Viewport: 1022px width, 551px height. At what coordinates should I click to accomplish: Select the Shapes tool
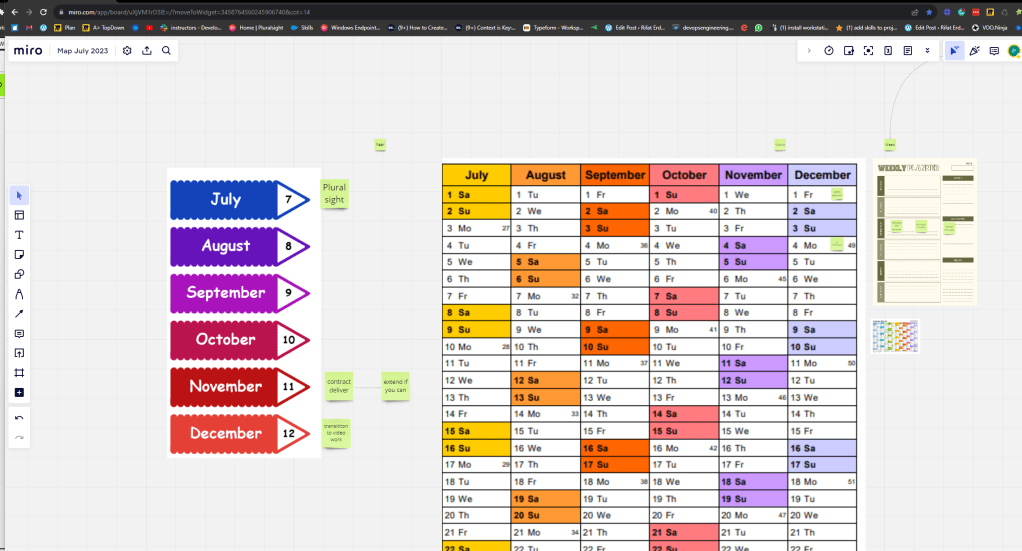click(x=19, y=274)
